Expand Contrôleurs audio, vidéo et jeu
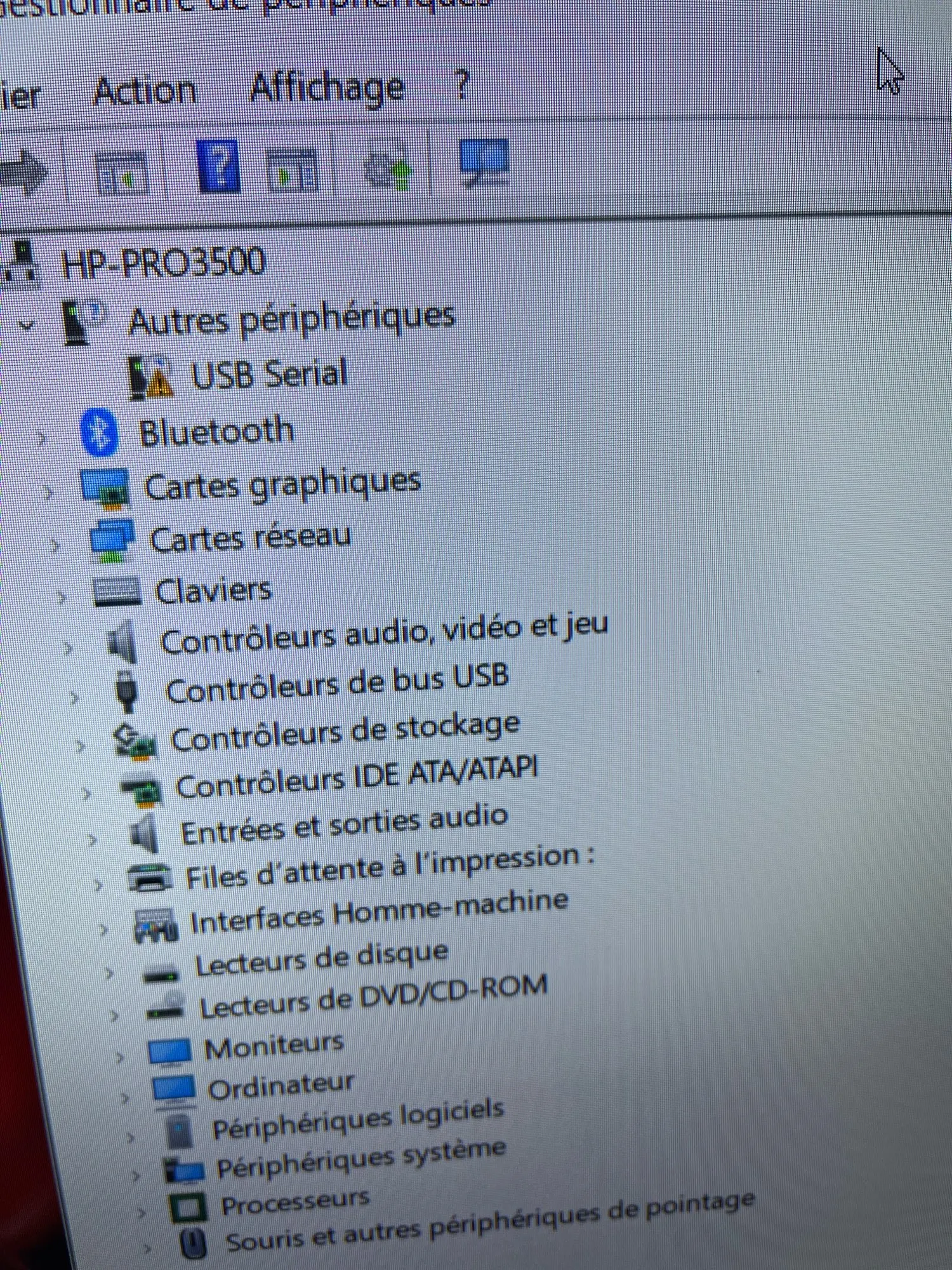The width and height of the screenshot is (952, 1270). [68, 648]
